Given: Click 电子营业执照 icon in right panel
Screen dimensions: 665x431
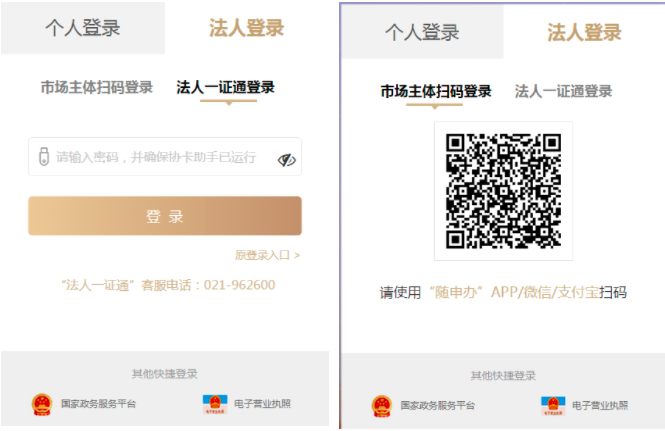Looking at the screenshot, I should point(553,406).
